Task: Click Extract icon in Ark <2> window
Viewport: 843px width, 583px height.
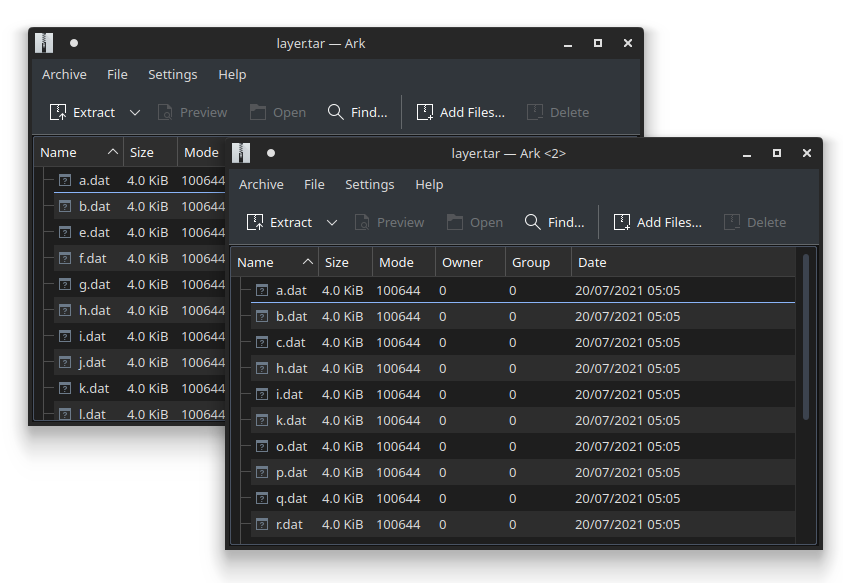Action: point(255,222)
